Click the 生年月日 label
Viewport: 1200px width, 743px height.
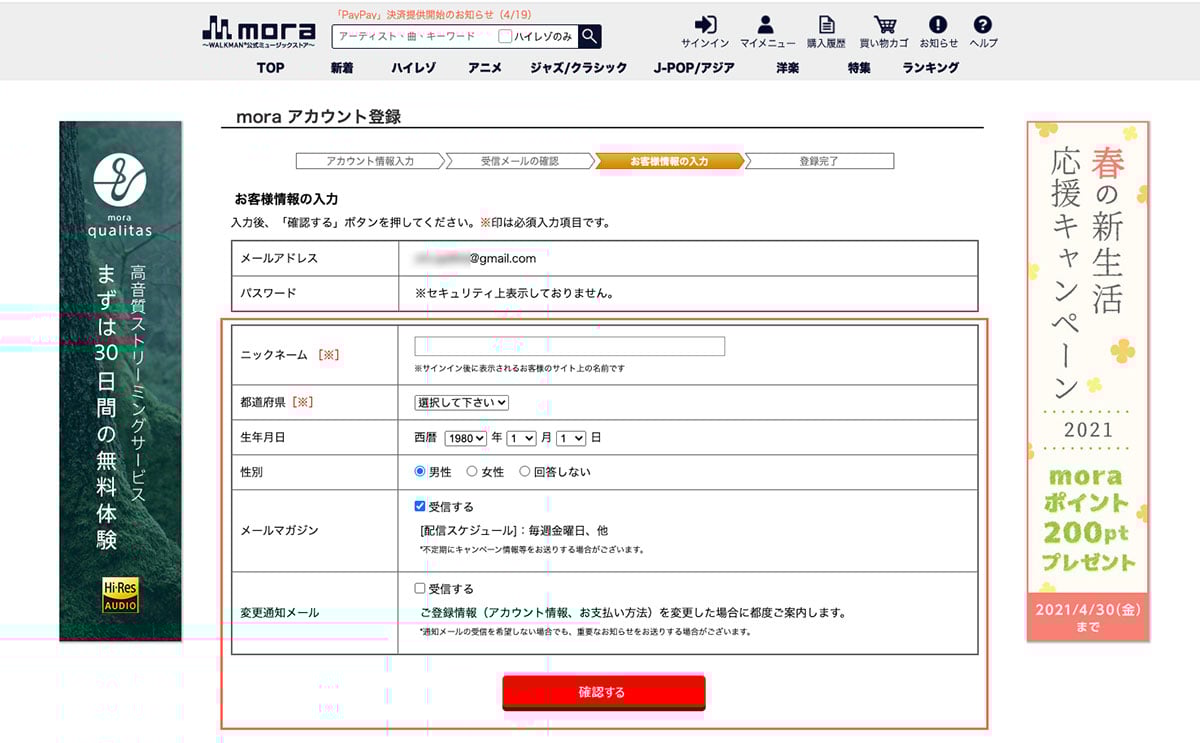coord(265,438)
